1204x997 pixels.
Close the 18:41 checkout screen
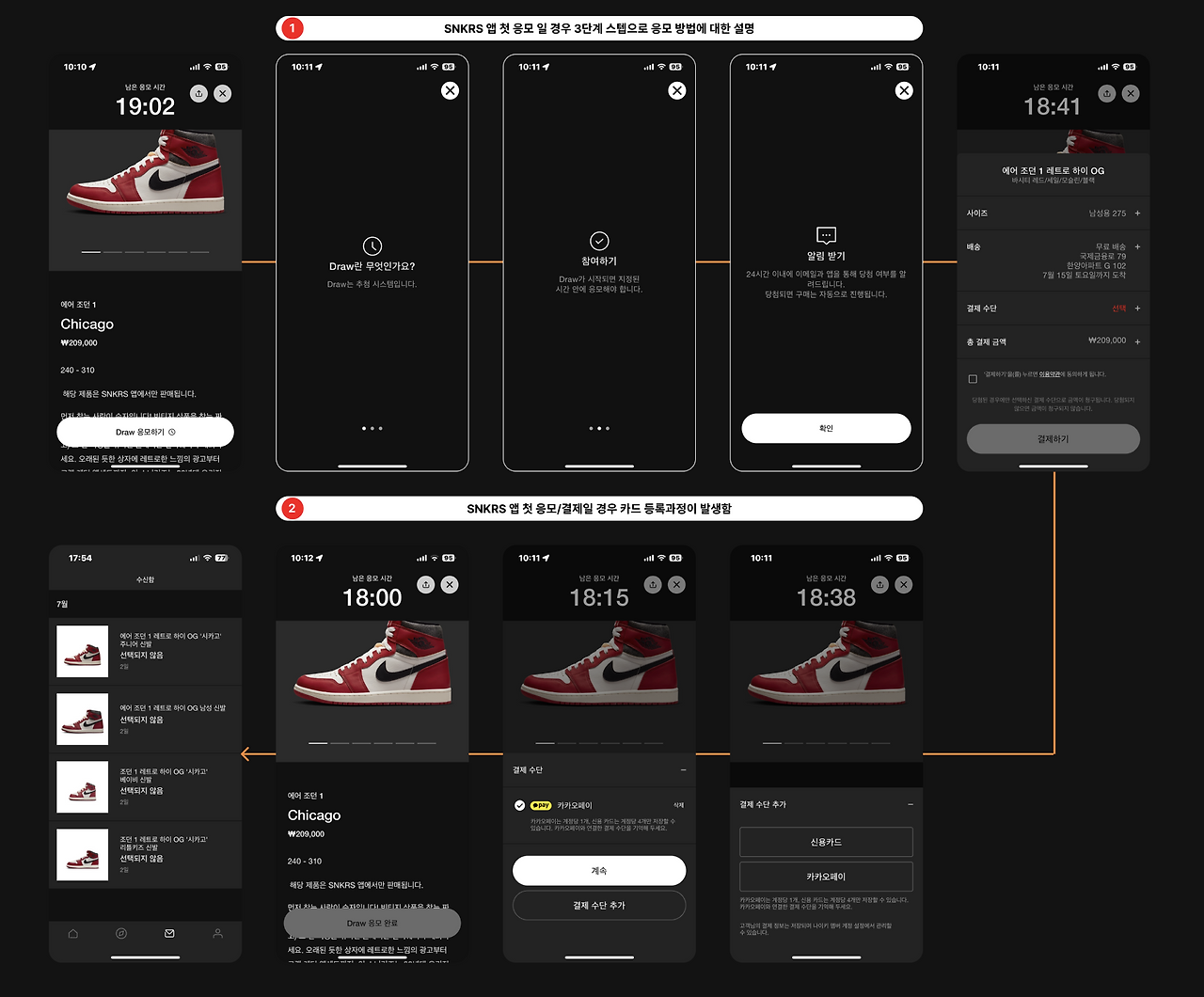point(1131,94)
